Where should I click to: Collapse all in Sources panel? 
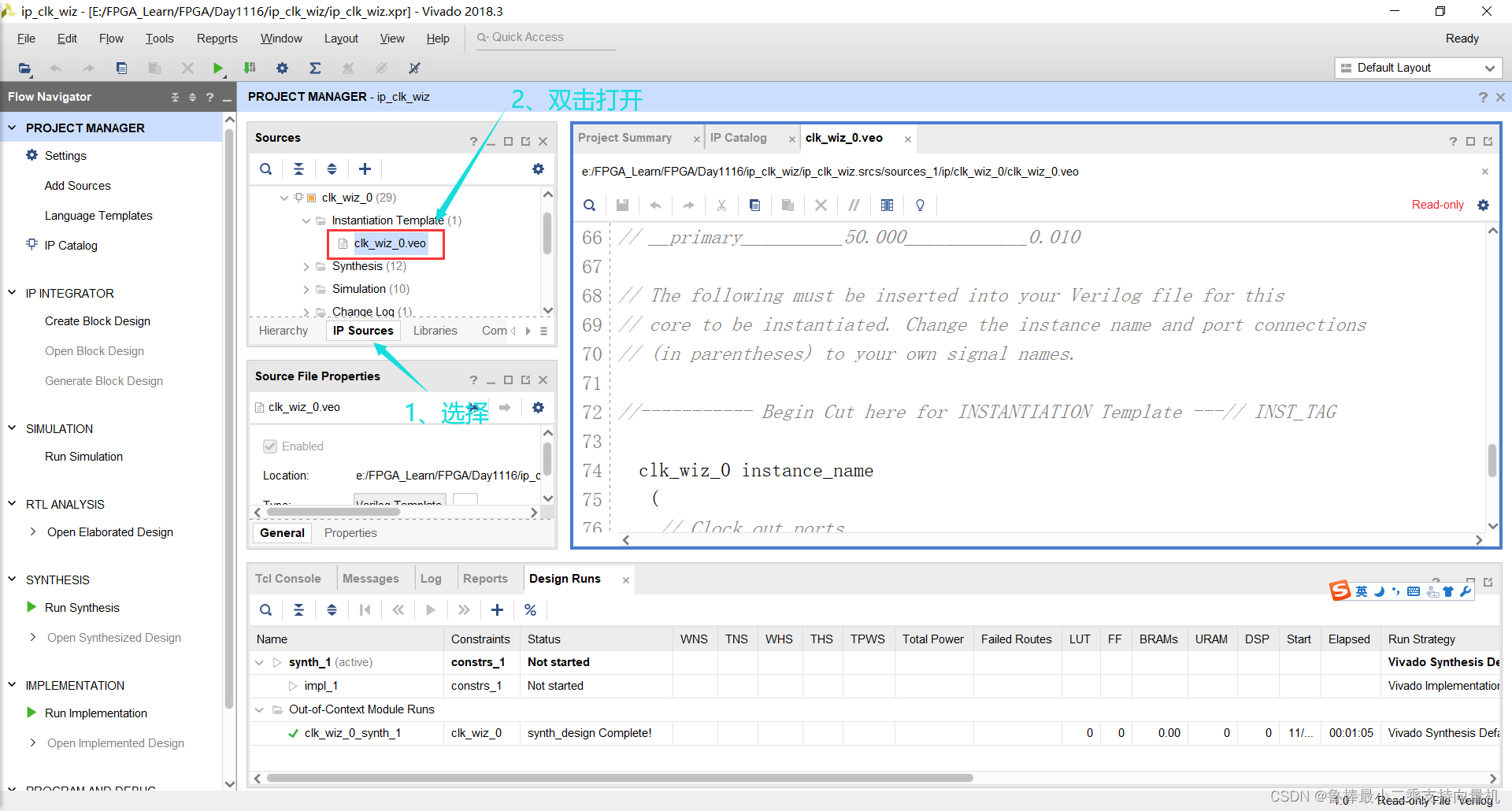tap(298, 168)
